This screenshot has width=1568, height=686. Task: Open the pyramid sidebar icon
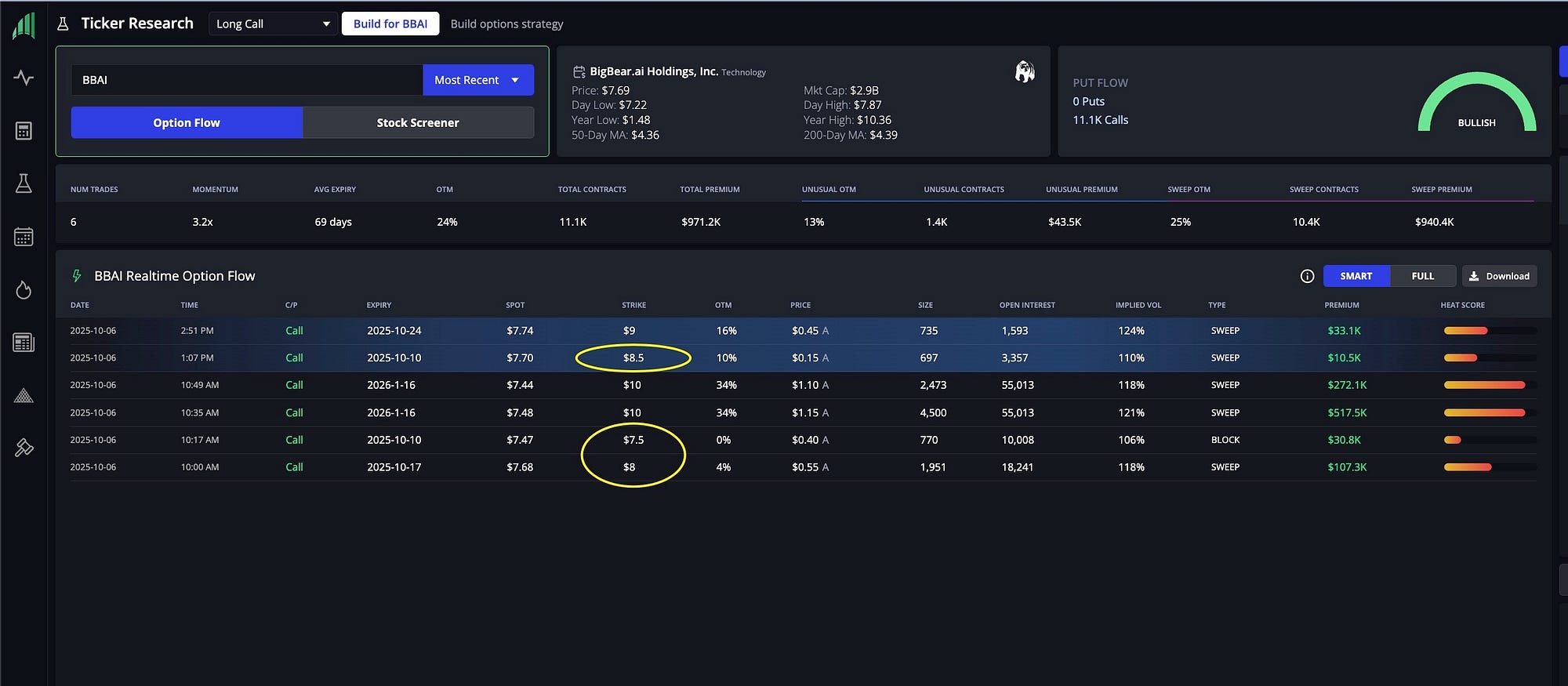[24, 395]
